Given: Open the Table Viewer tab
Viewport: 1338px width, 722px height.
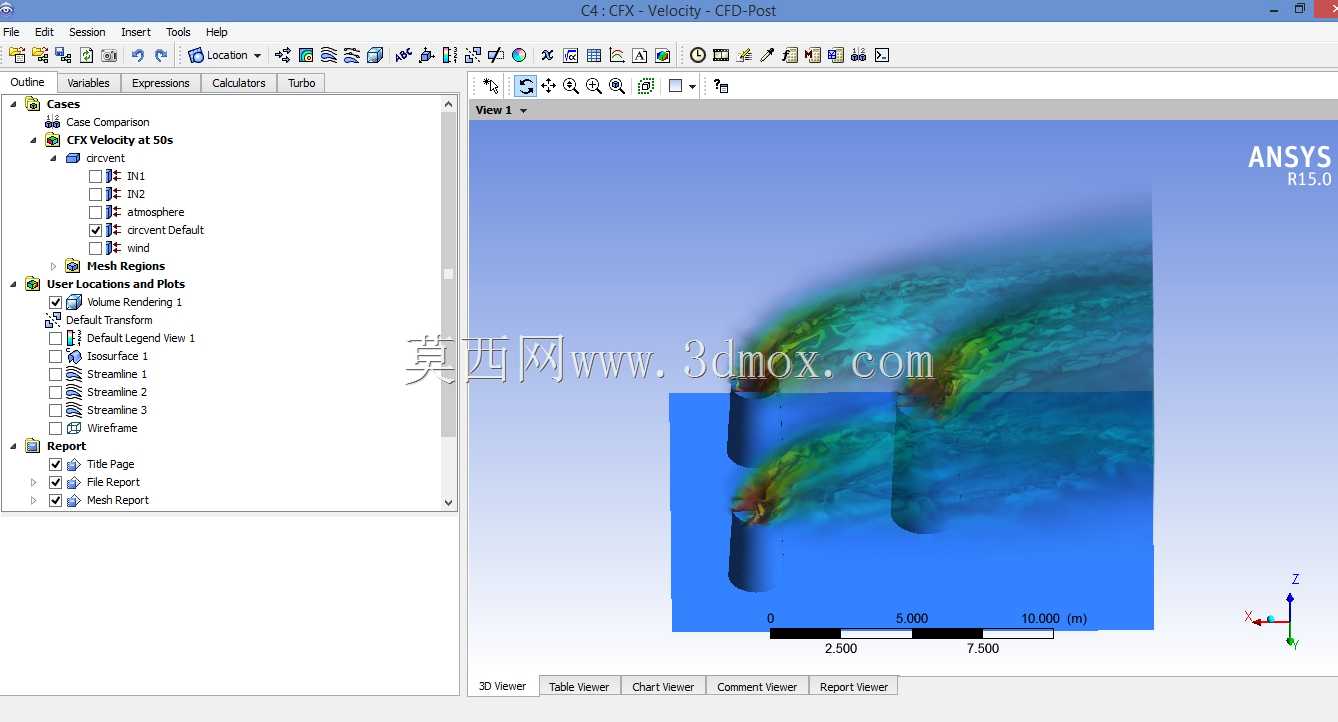Looking at the screenshot, I should tap(579, 687).
